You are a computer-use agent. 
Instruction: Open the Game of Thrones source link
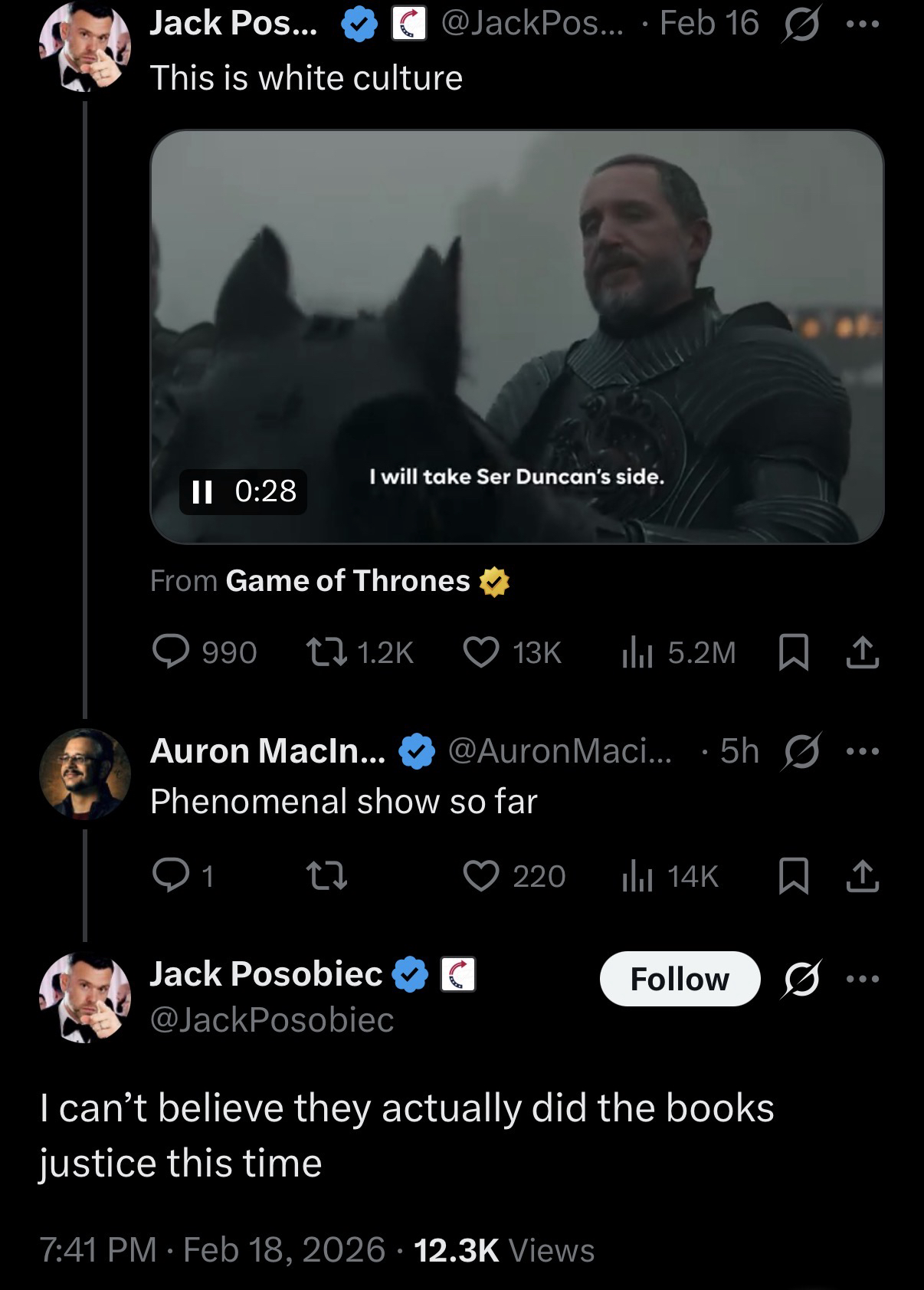click(x=348, y=581)
